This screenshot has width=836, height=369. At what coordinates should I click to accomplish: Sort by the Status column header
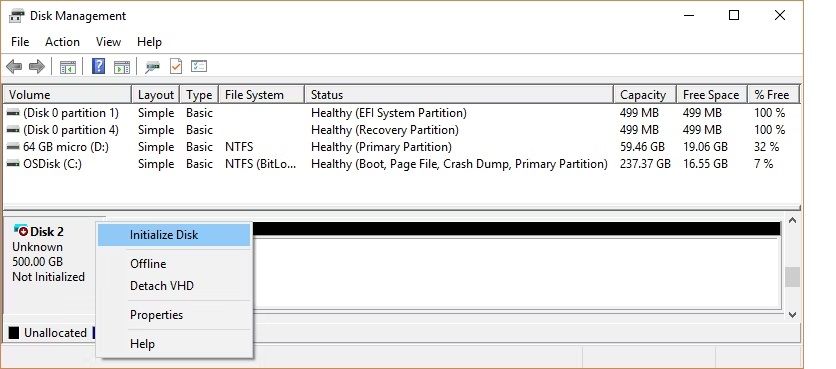[459, 95]
